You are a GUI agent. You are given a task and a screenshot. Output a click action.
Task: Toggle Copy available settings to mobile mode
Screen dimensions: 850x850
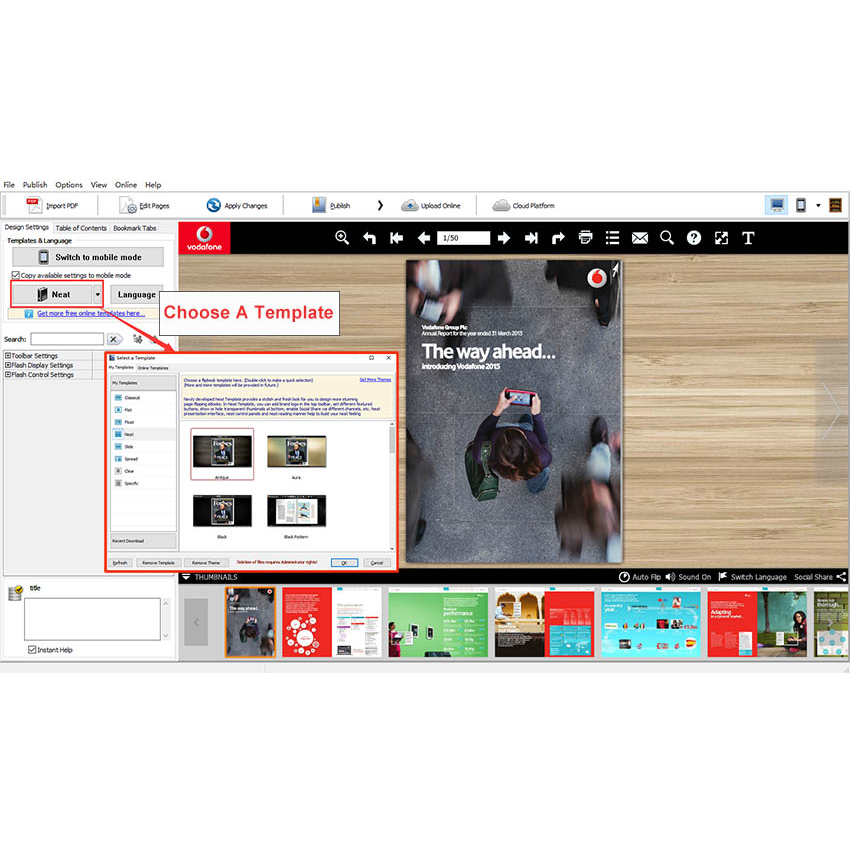pyautogui.click(x=15, y=275)
